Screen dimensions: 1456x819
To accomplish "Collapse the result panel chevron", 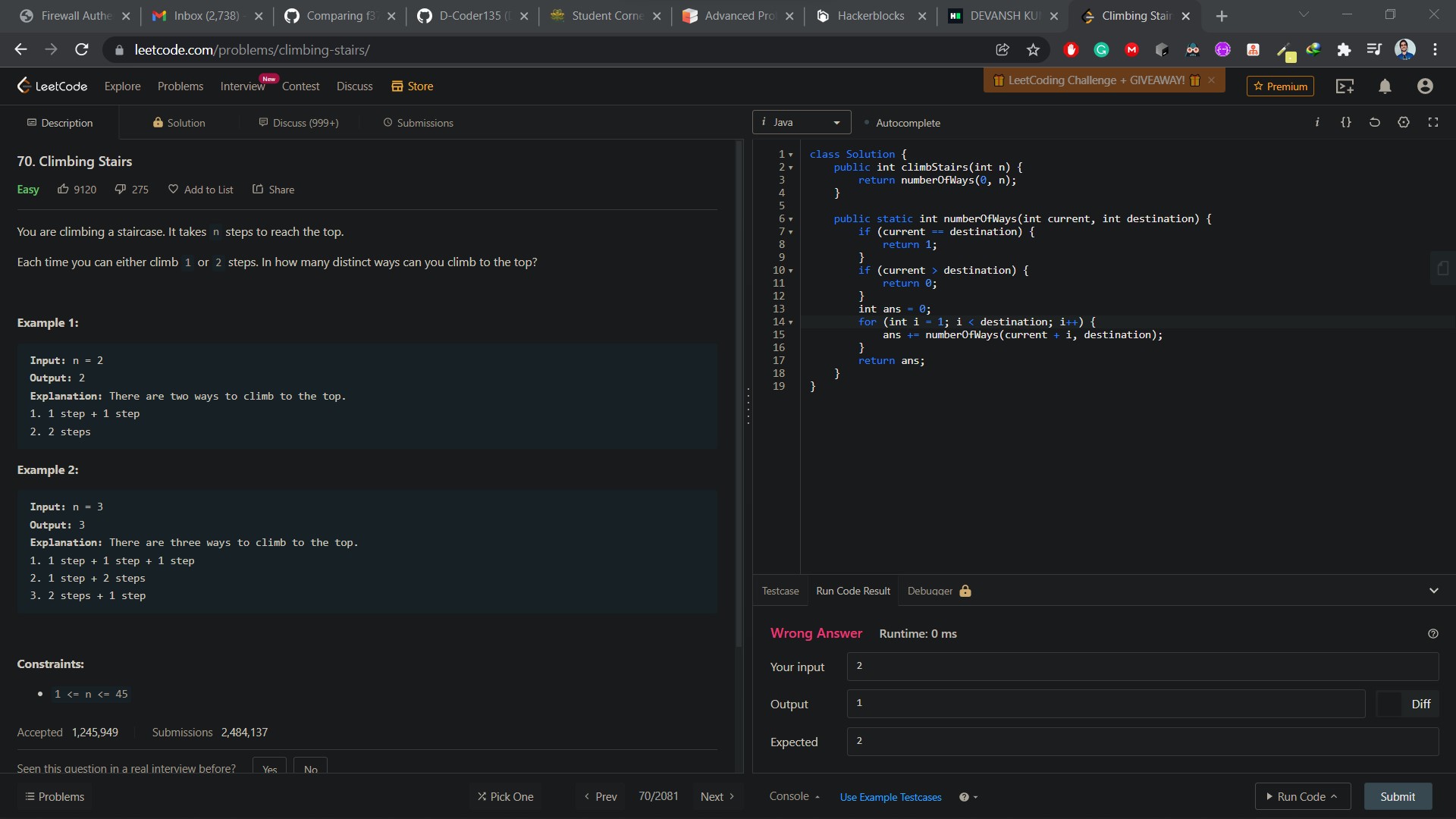I will 1433,591.
